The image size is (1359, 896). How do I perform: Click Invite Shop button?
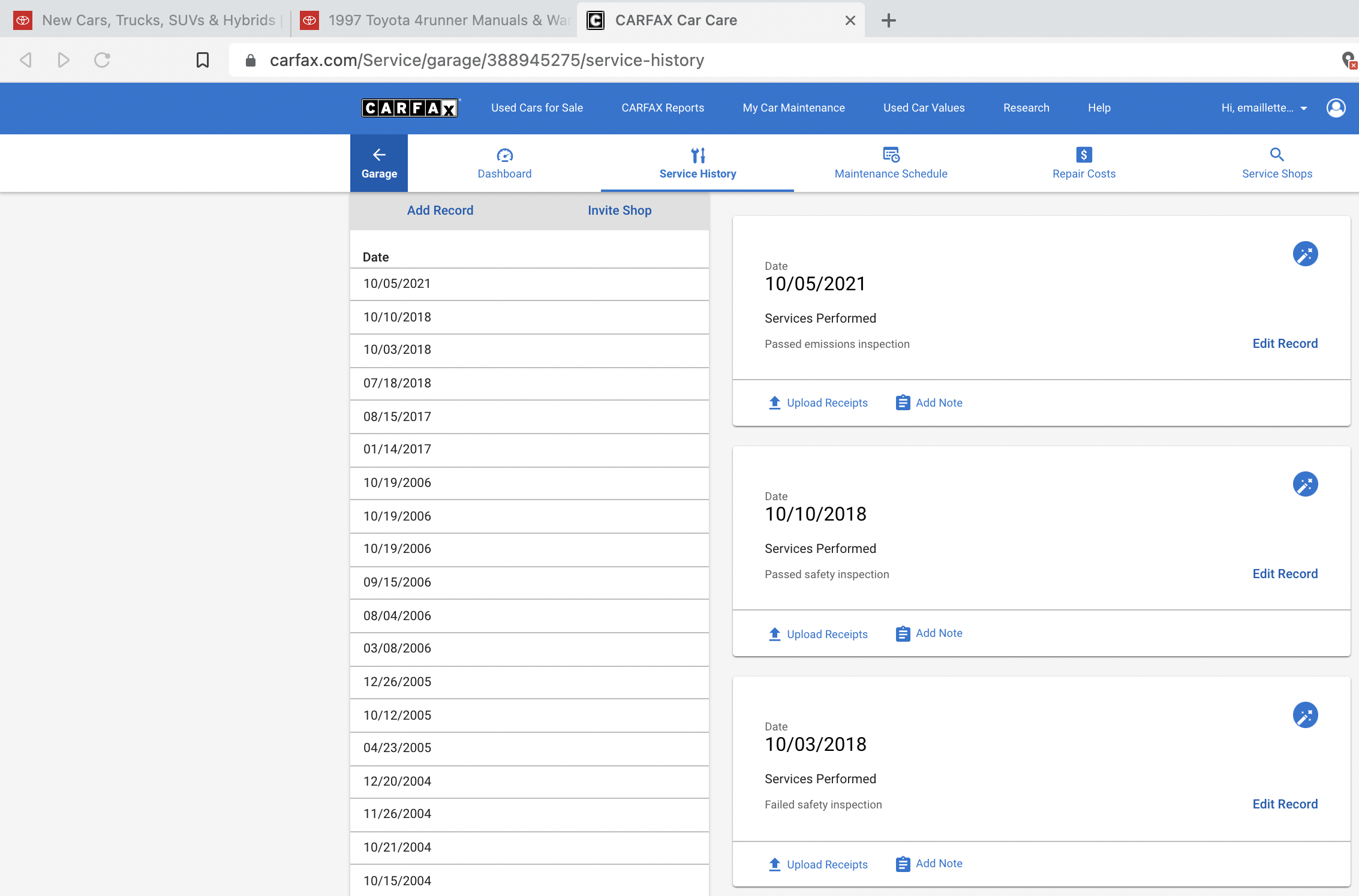point(620,211)
